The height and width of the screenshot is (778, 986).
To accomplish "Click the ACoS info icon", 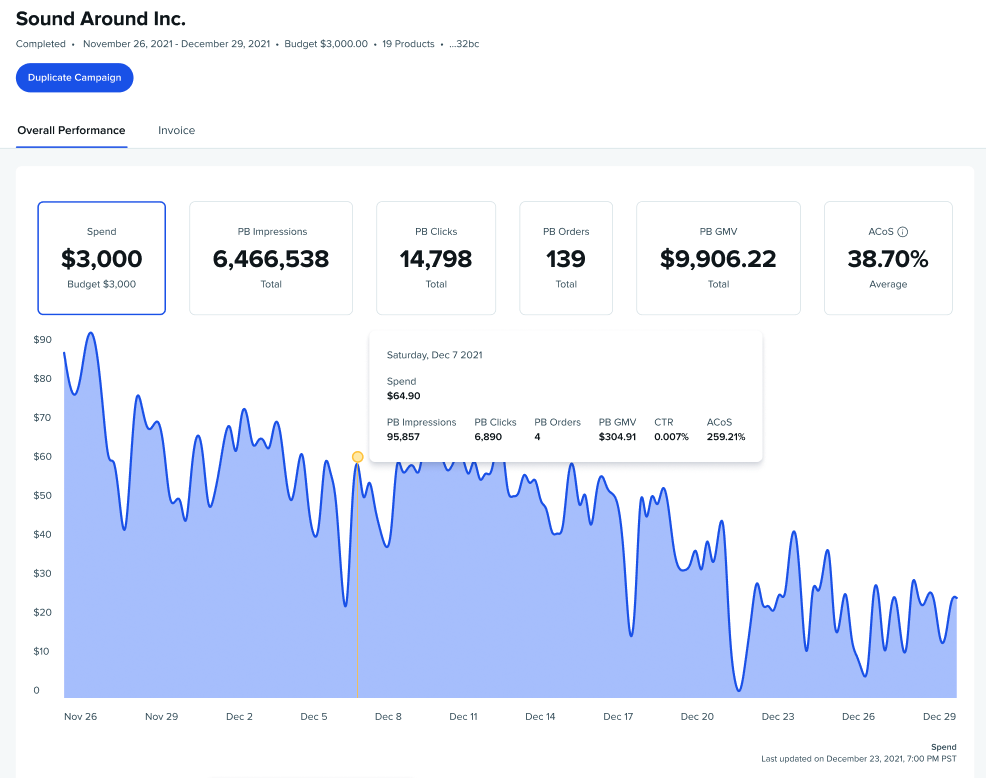I will [x=903, y=232].
